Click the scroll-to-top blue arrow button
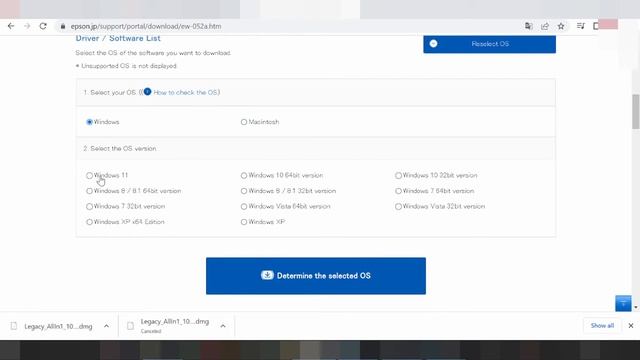 623,303
